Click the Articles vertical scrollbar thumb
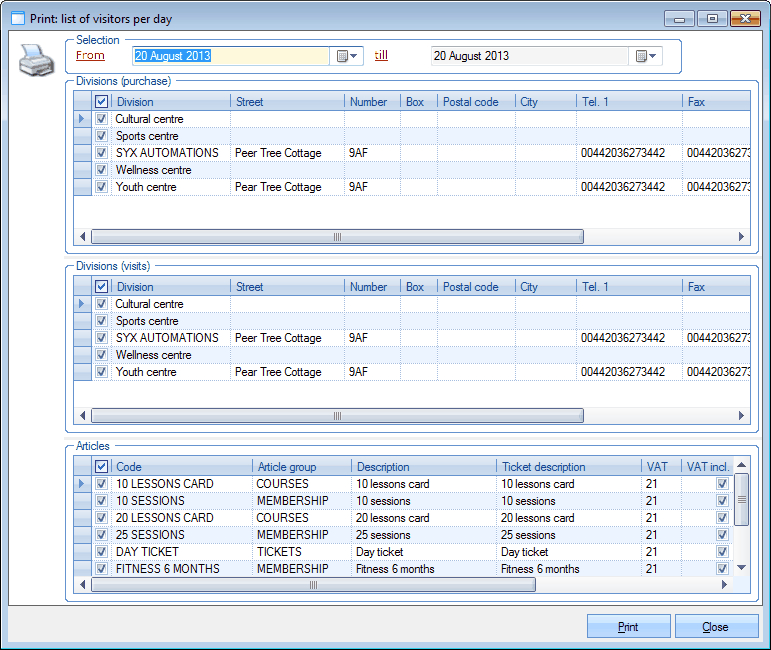The image size is (771, 650). tap(741, 499)
